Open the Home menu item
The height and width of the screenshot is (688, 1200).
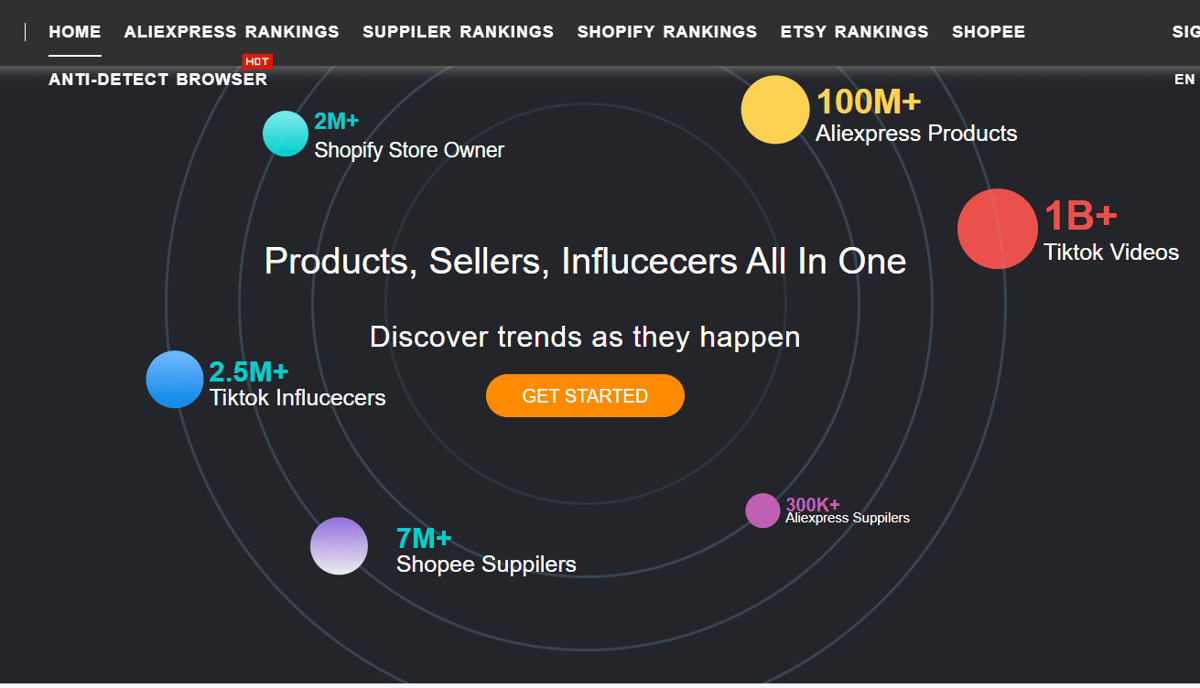[75, 32]
